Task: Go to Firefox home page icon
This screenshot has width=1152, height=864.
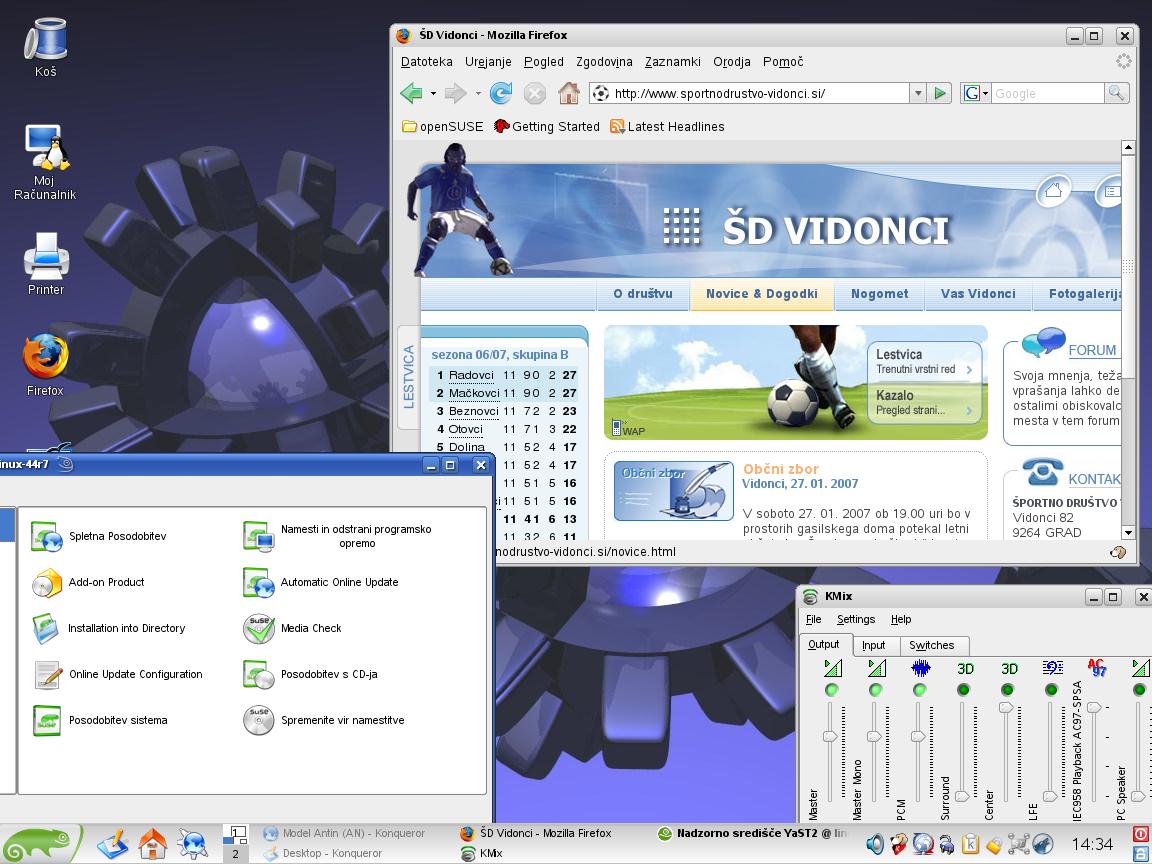Action: [x=569, y=93]
